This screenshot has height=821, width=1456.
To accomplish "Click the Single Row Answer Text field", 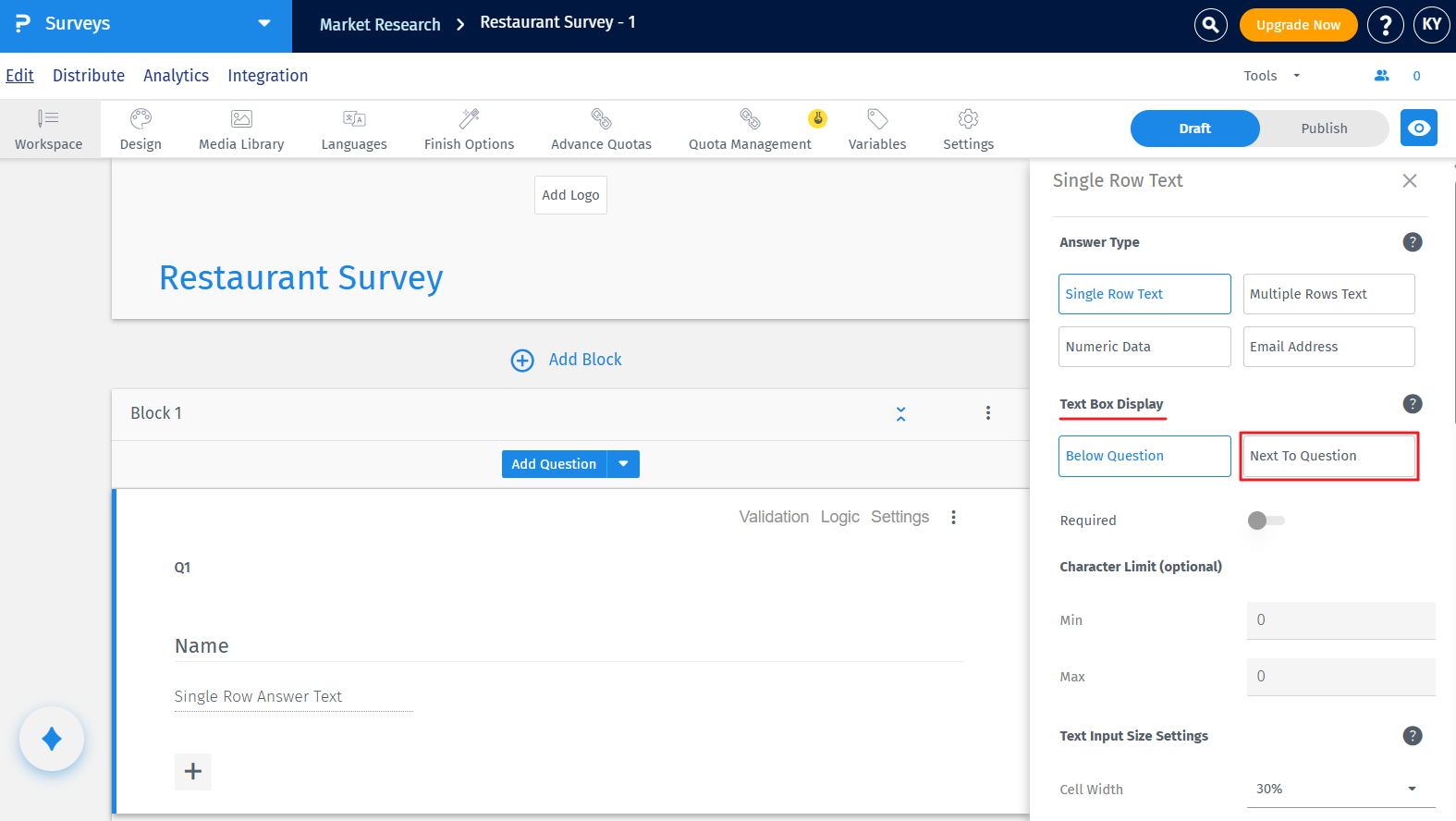I will pyautogui.click(x=293, y=697).
